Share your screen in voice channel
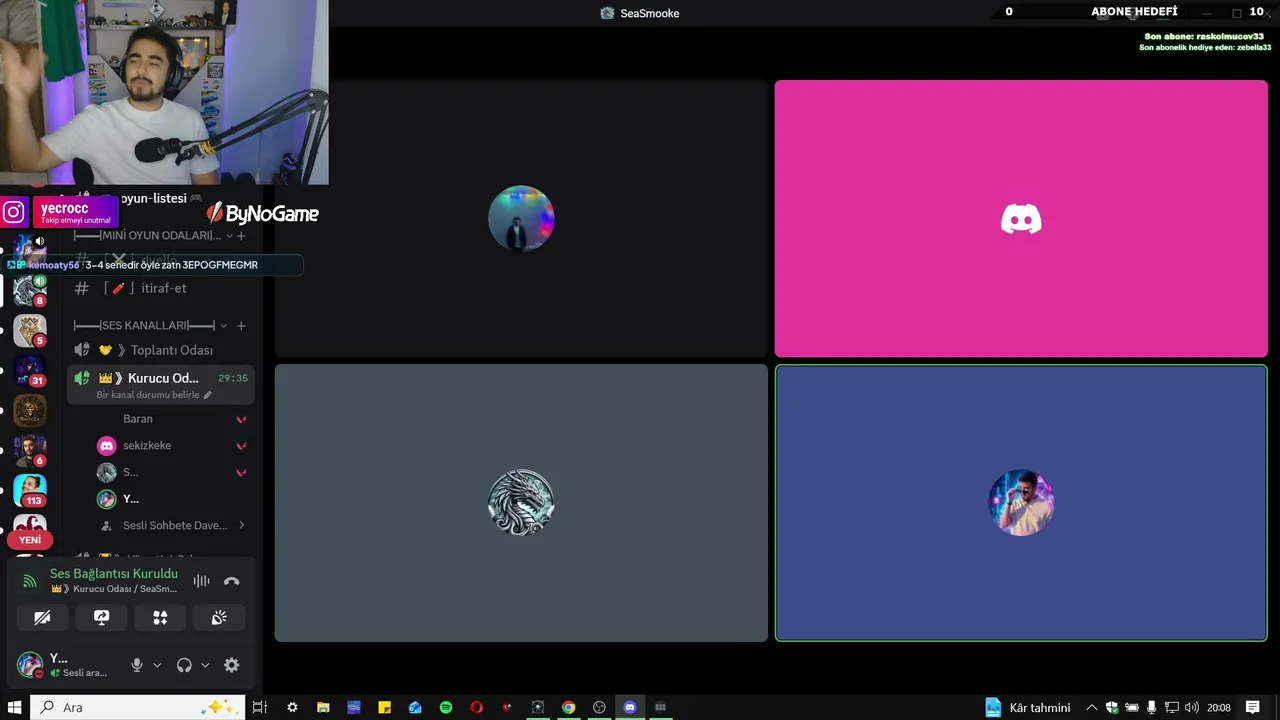The image size is (1280, 720). click(101, 618)
